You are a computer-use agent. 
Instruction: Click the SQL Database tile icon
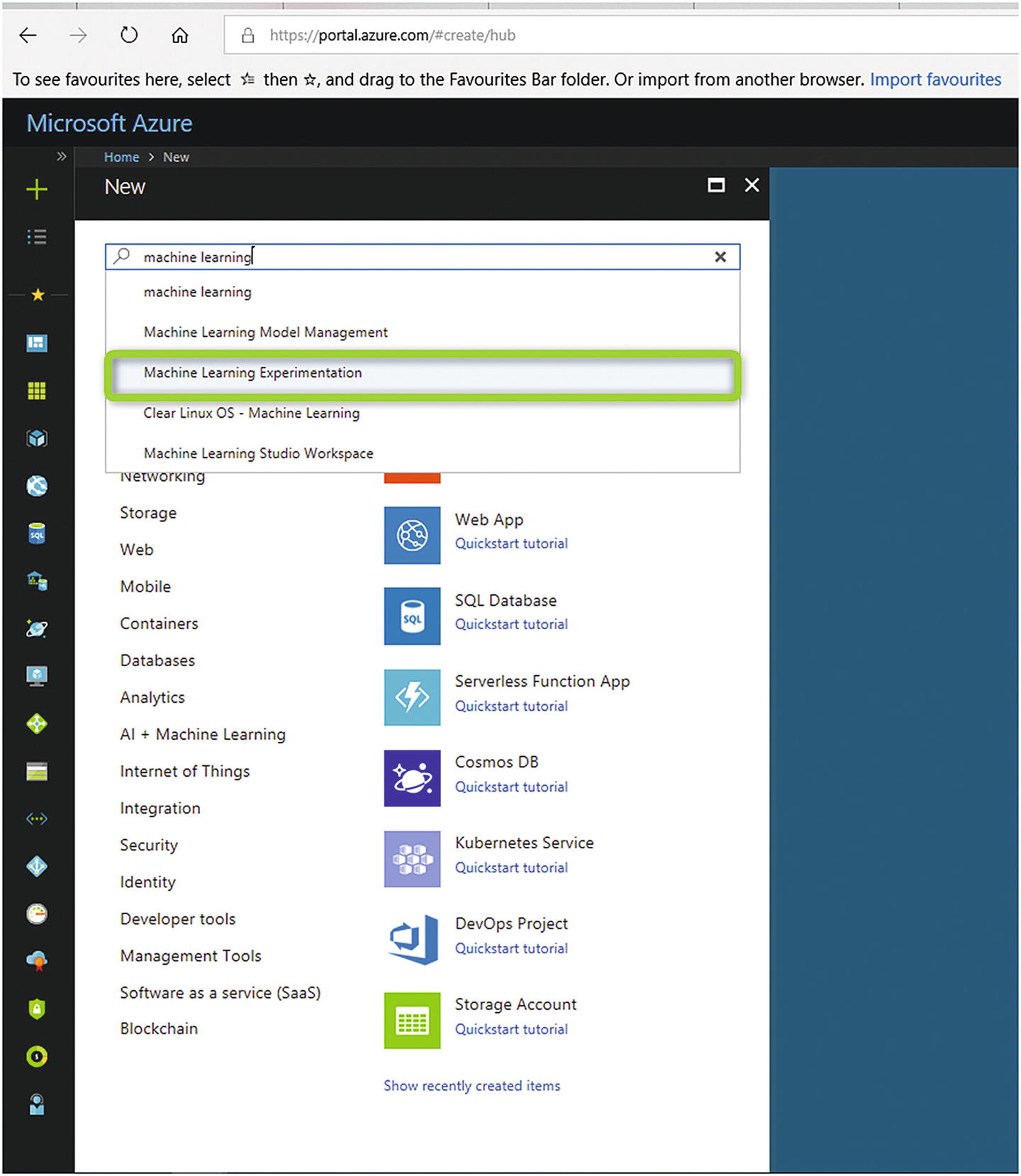[412, 616]
